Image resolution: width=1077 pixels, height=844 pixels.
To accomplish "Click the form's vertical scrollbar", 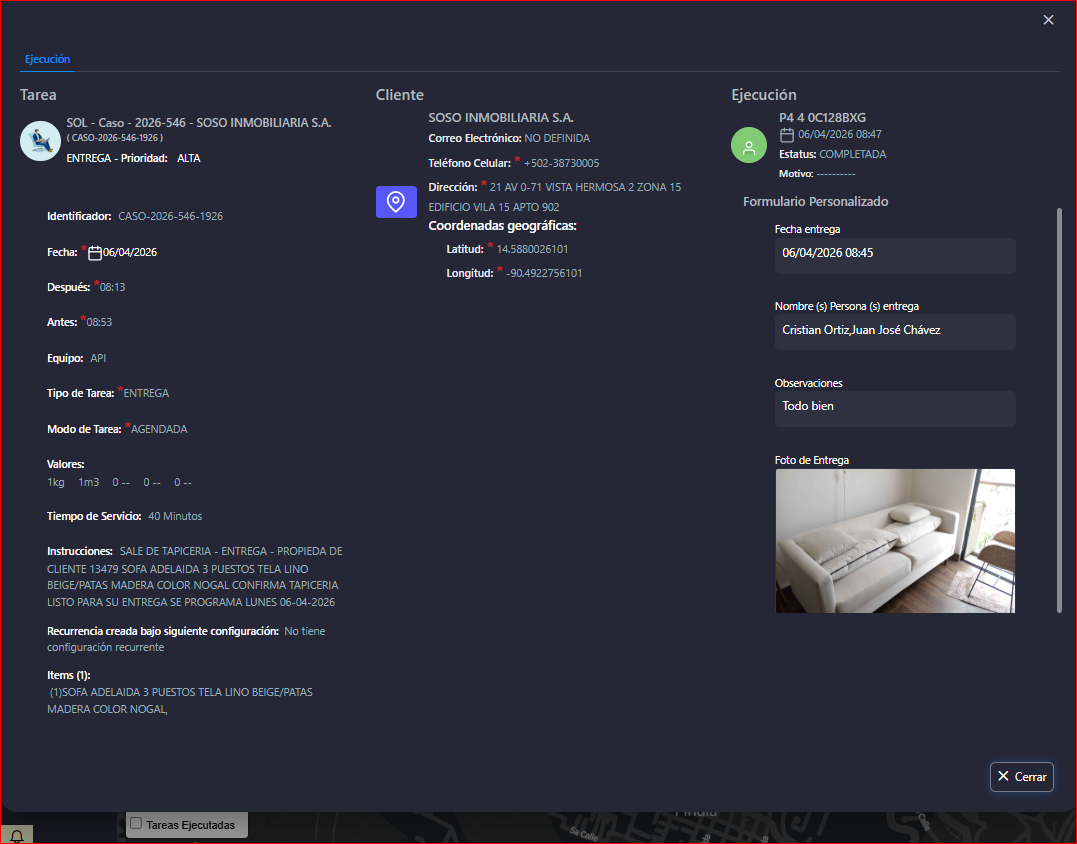I will pyautogui.click(x=1059, y=408).
